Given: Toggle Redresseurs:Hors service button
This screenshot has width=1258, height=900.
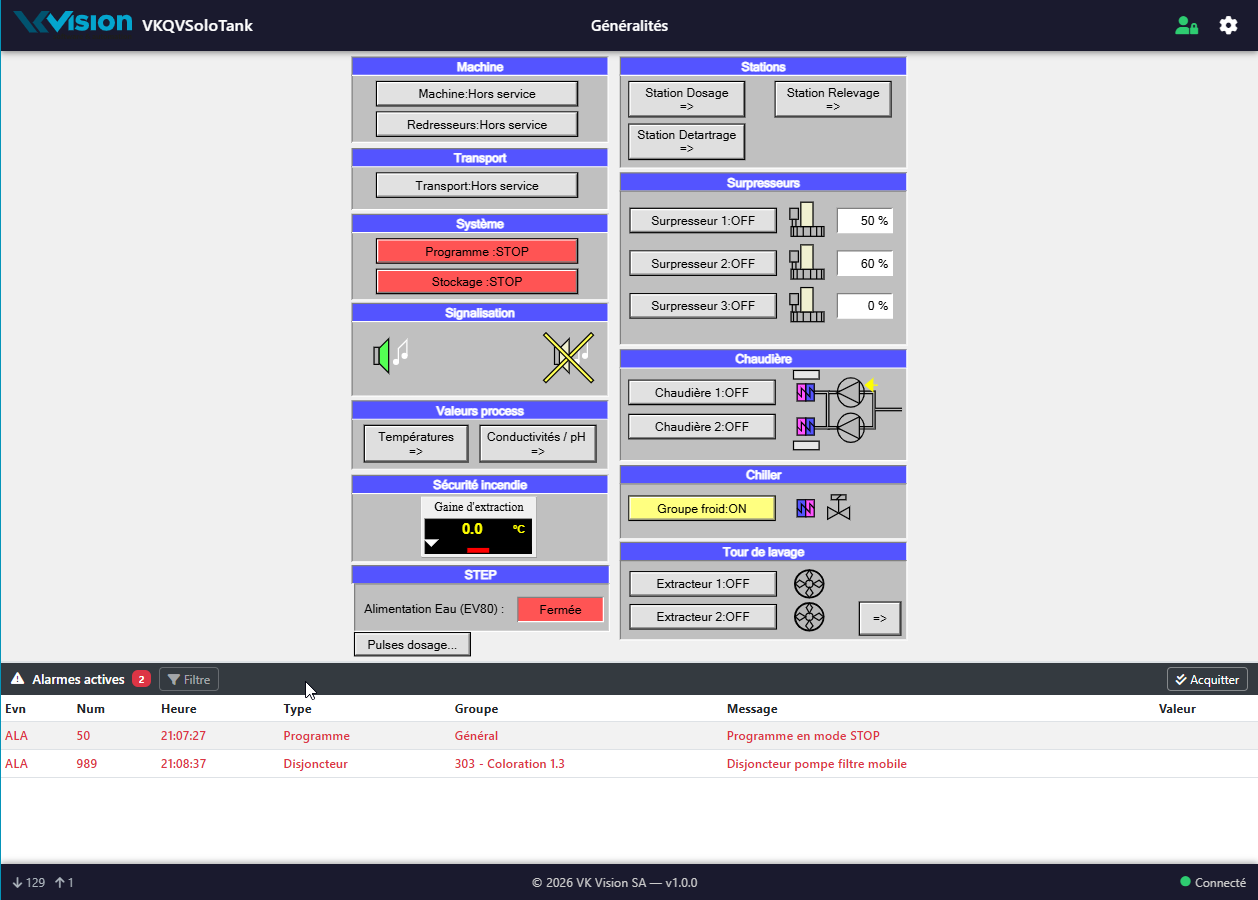Looking at the screenshot, I should [x=477, y=125].
